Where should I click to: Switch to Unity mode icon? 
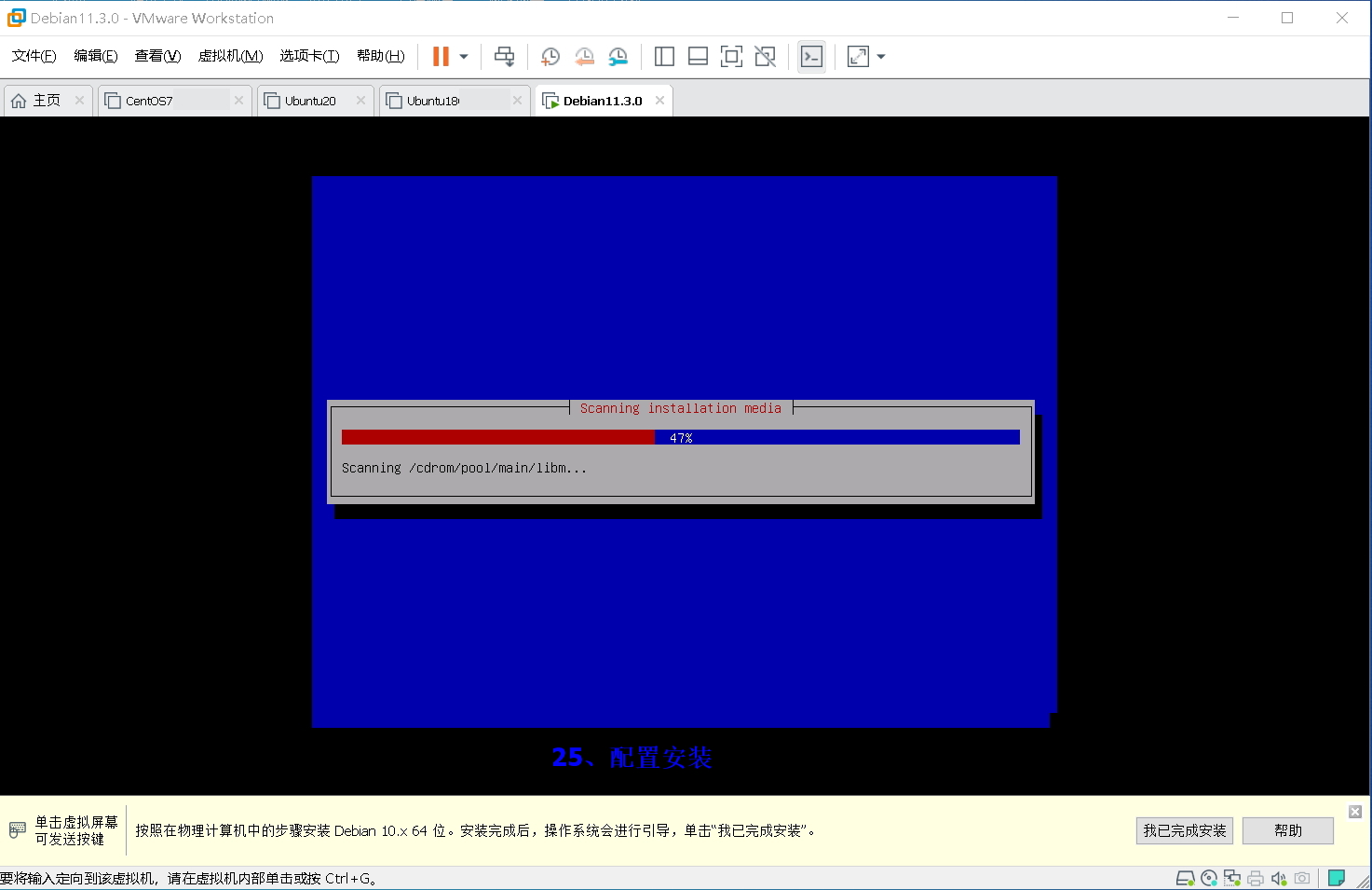pyautogui.click(x=765, y=57)
